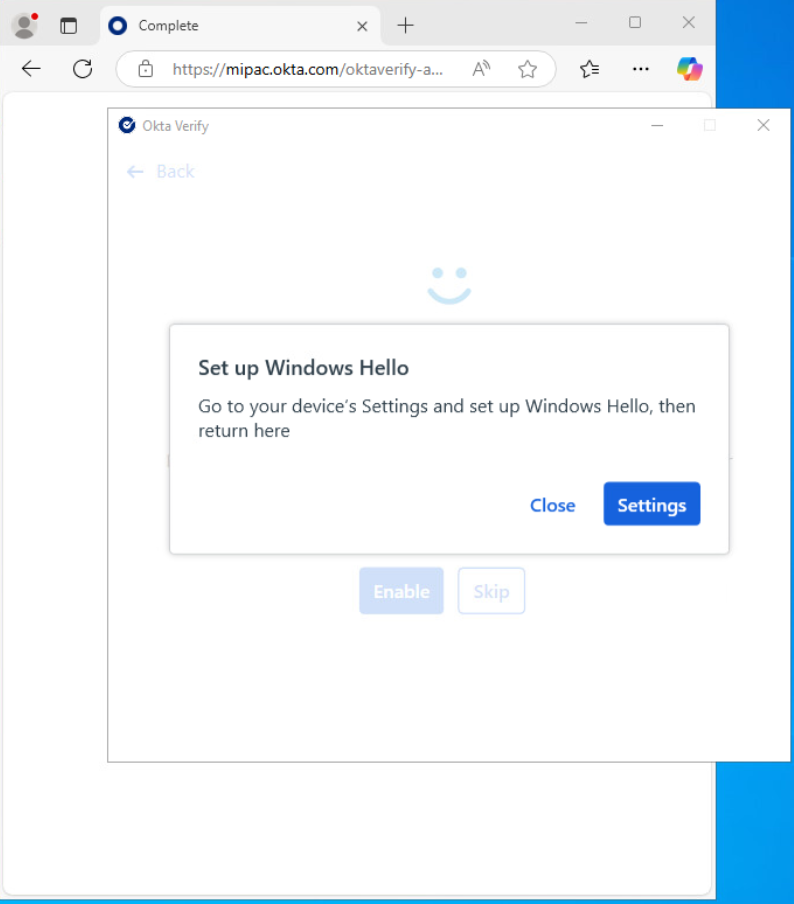Image resolution: width=794 pixels, height=904 pixels.
Task: Open the browser profile icon
Action: 24,25
